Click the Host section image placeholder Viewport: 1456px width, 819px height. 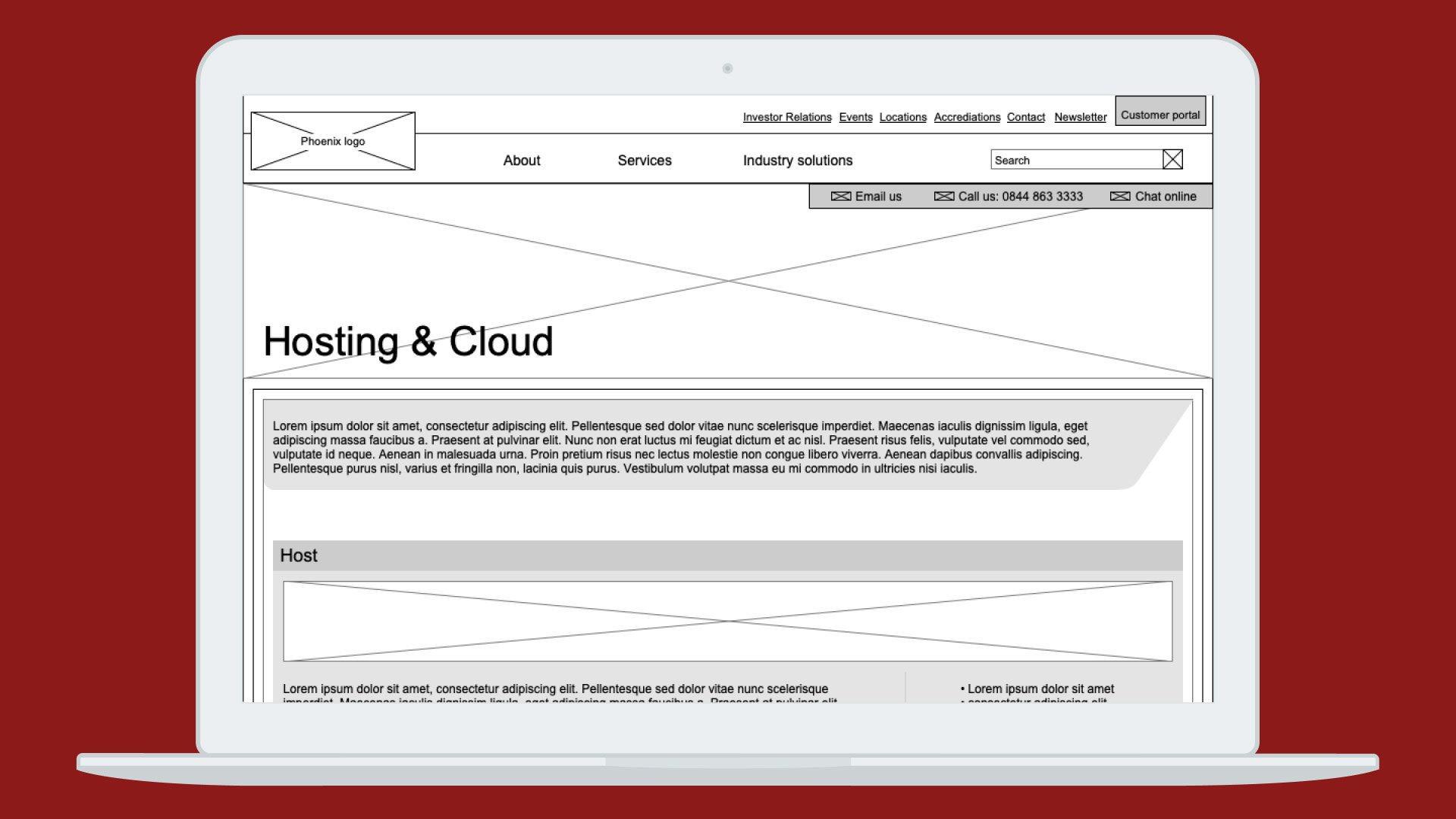coord(727,621)
